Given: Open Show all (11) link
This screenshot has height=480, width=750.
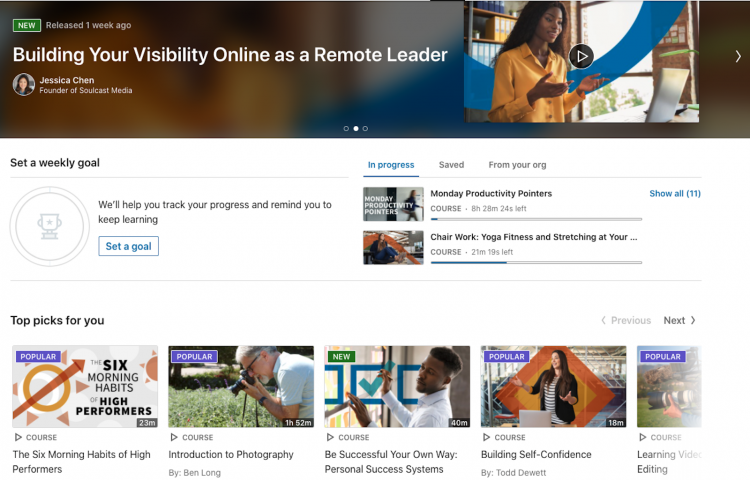Looking at the screenshot, I should 675,194.
